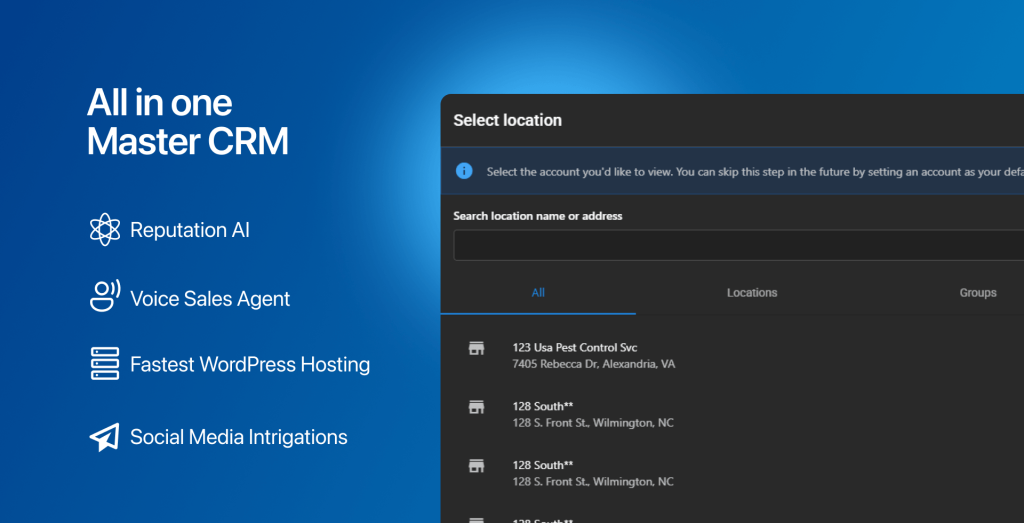Click the Reputation AI label
This screenshot has height=523, width=1024.
(190, 230)
